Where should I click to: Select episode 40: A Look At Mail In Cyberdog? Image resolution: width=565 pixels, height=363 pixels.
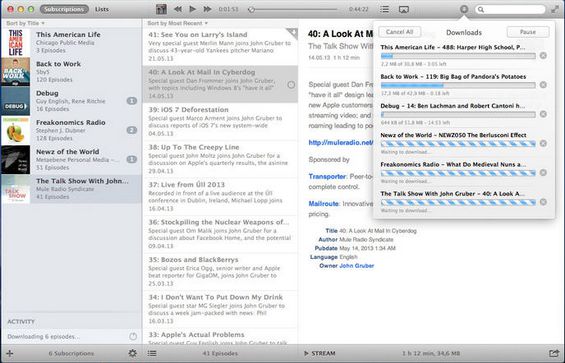click(220, 84)
